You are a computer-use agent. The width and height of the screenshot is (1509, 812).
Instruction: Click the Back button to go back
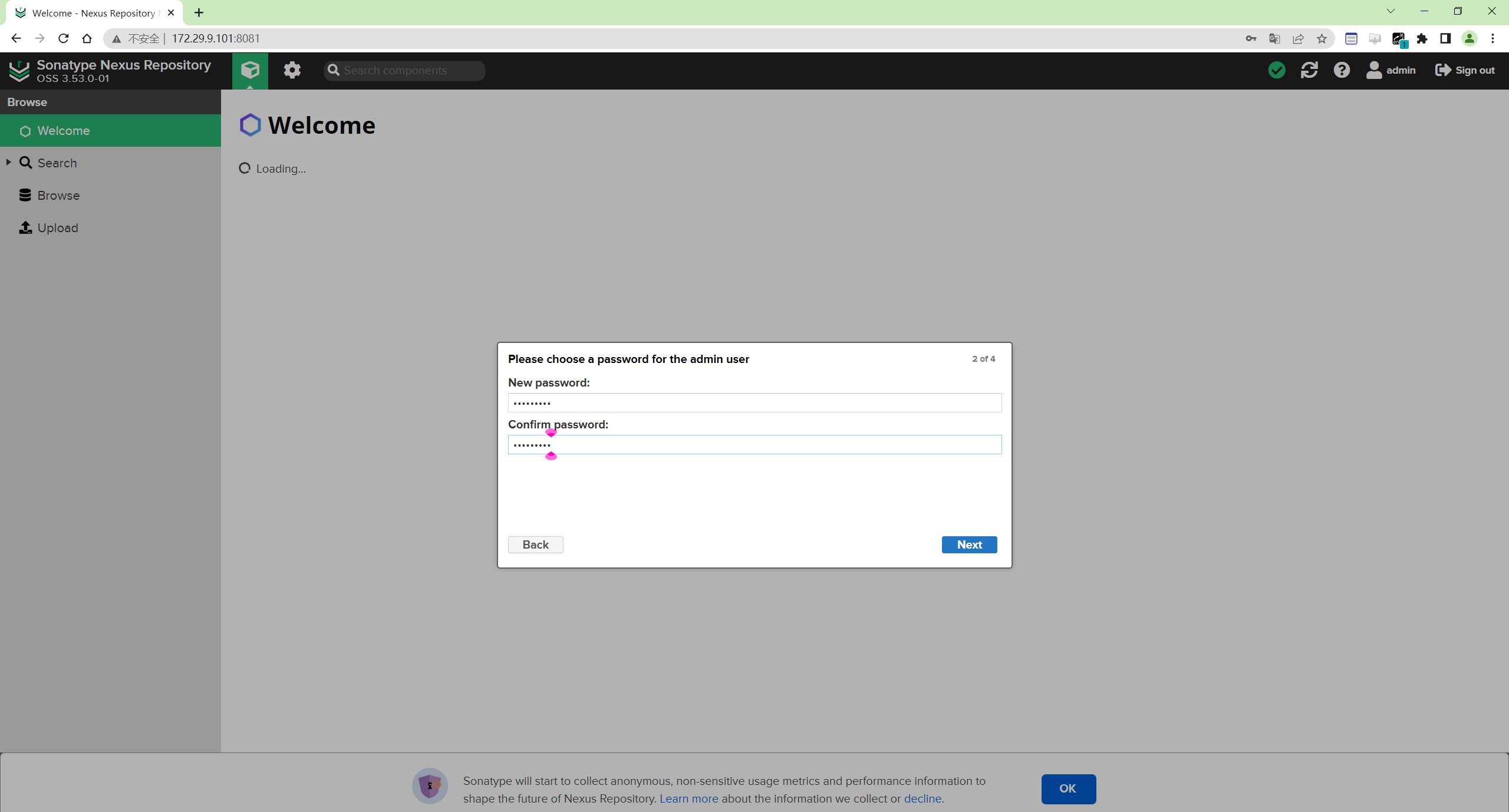point(535,544)
